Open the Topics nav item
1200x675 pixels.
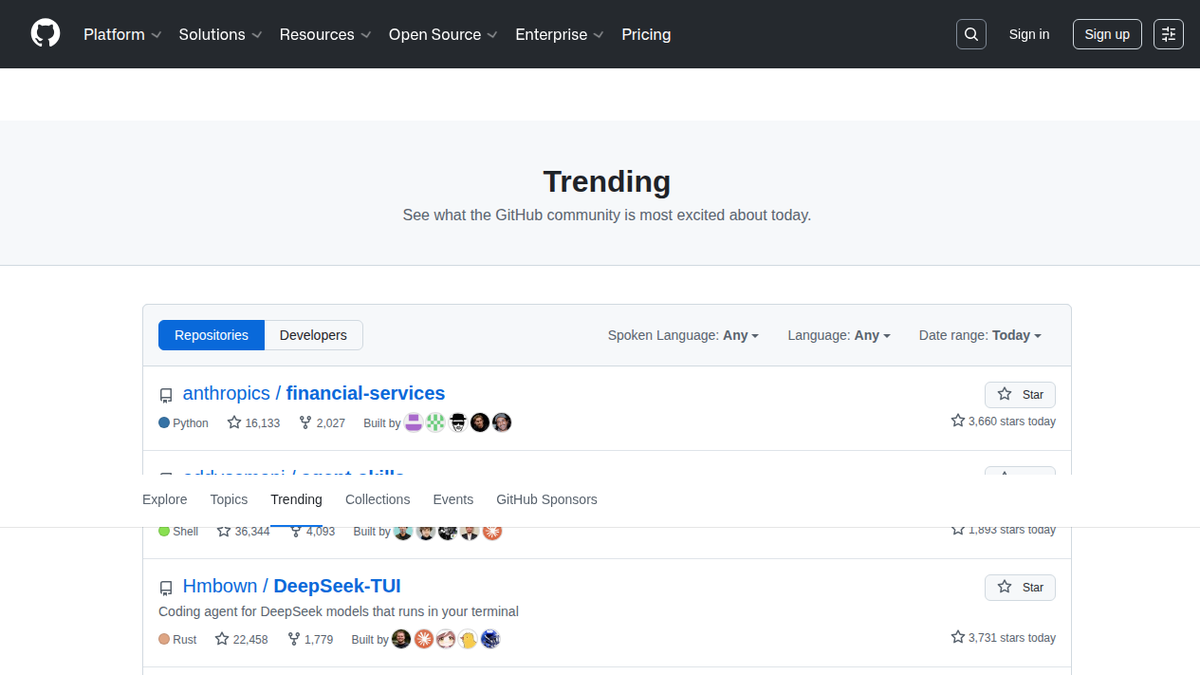point(229,499)
